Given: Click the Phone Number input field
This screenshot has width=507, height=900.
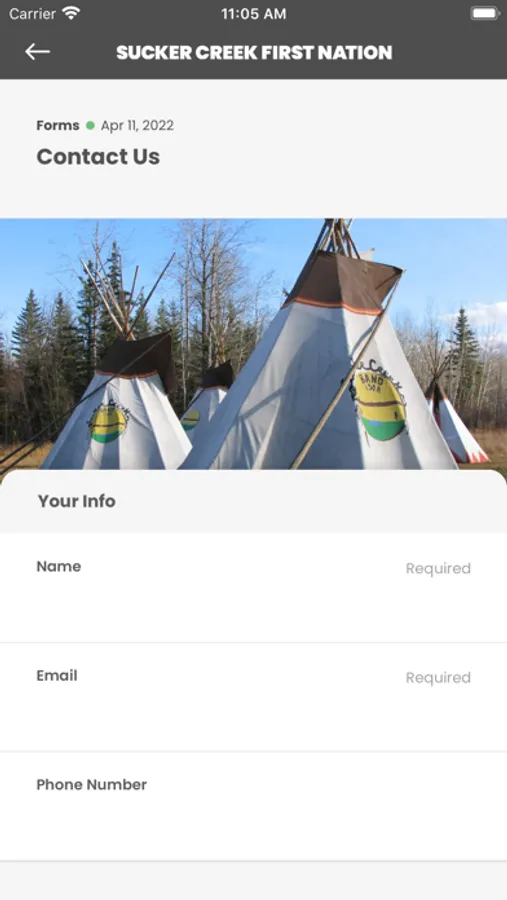Looking at the screenshot, I should [x=253, y=806].
